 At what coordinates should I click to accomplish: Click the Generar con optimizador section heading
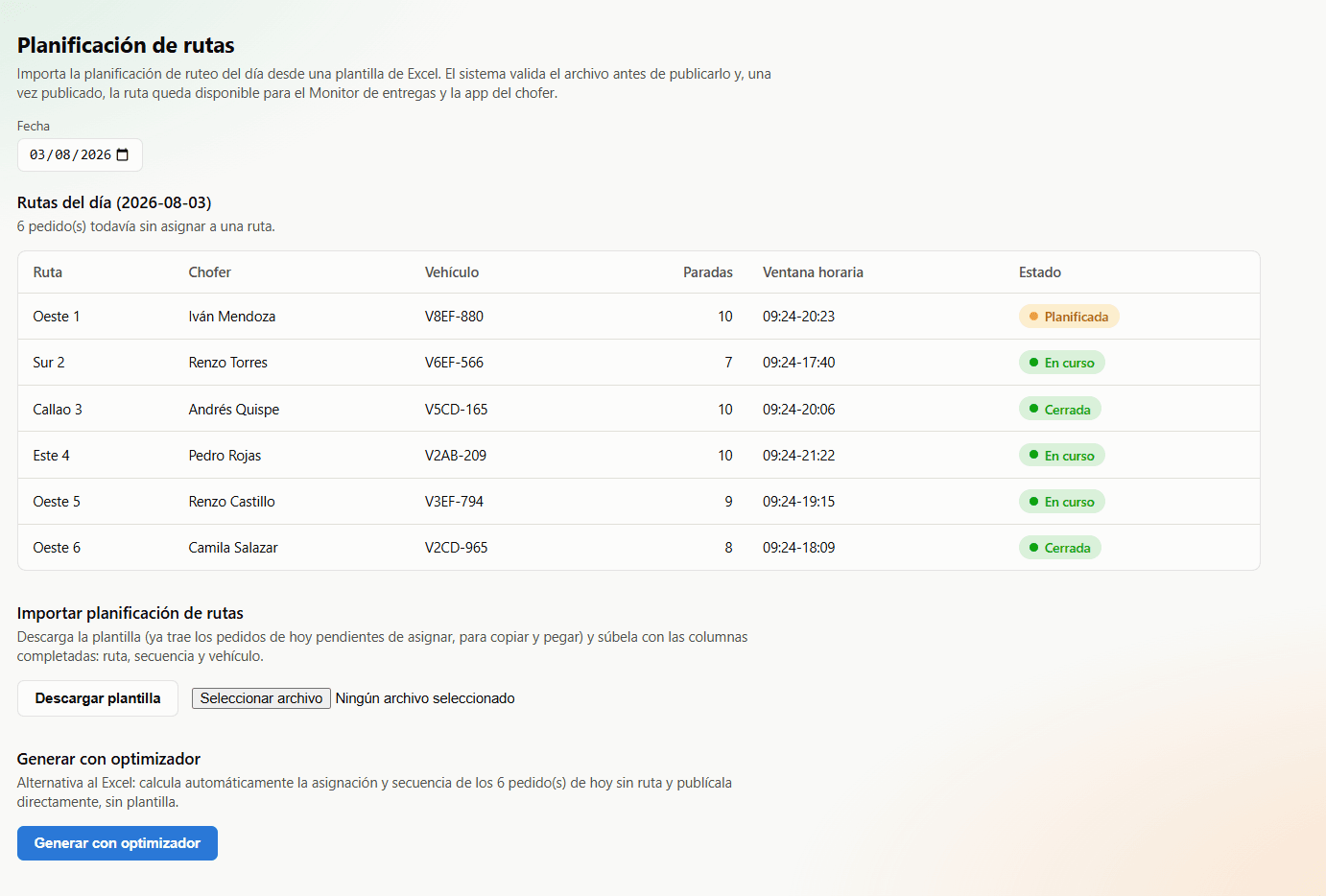[108, 759]
